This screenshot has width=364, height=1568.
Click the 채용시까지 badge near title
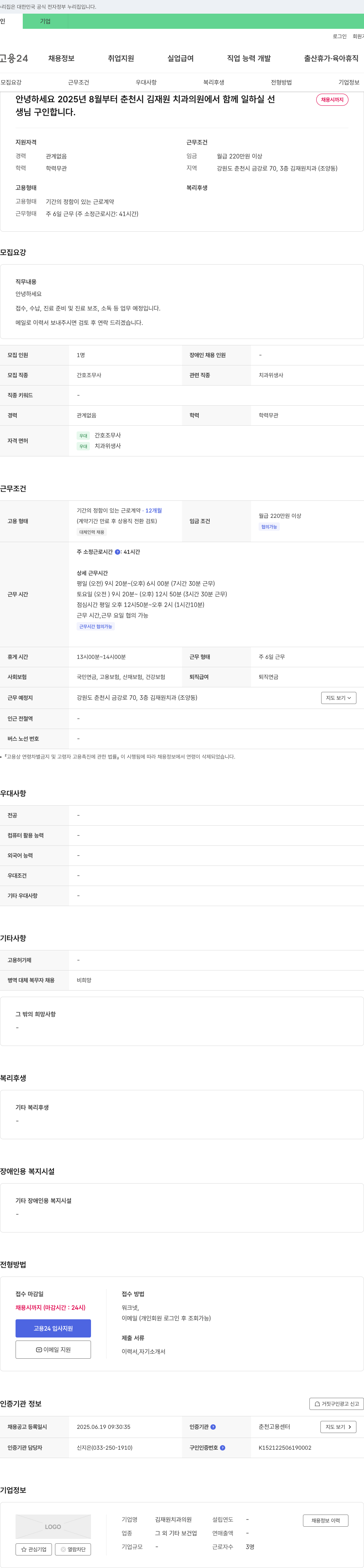333,100
